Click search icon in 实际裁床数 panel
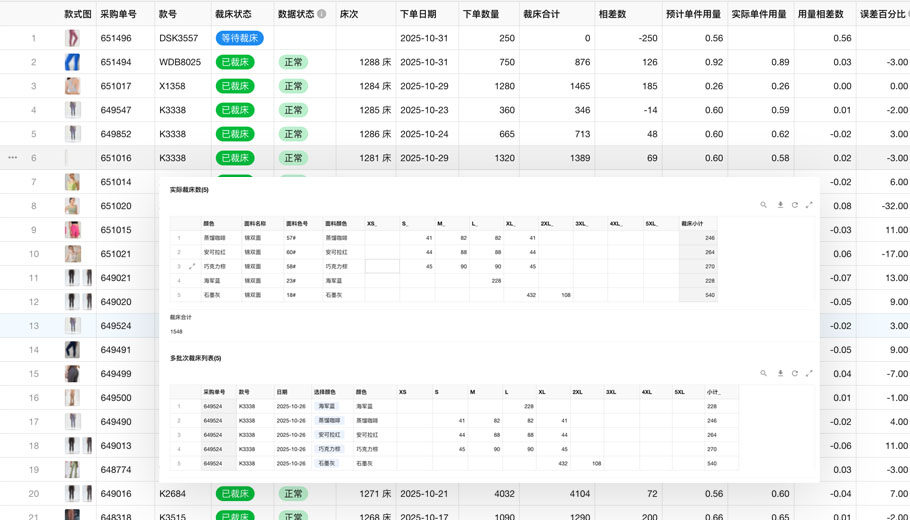910x520 pixels. (764, 205)
